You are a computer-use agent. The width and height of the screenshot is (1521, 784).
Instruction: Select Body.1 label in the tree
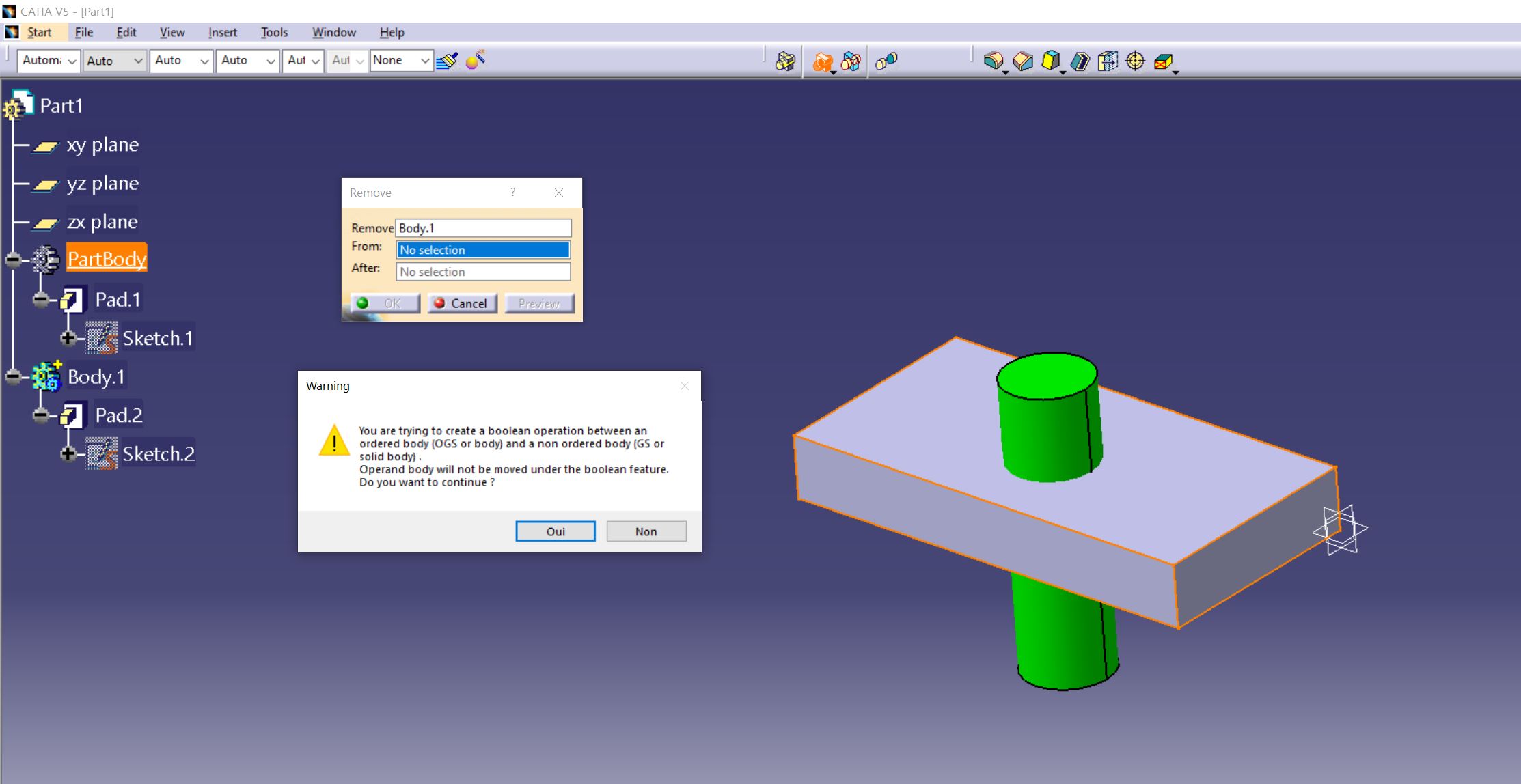click(x=96, y=377)
